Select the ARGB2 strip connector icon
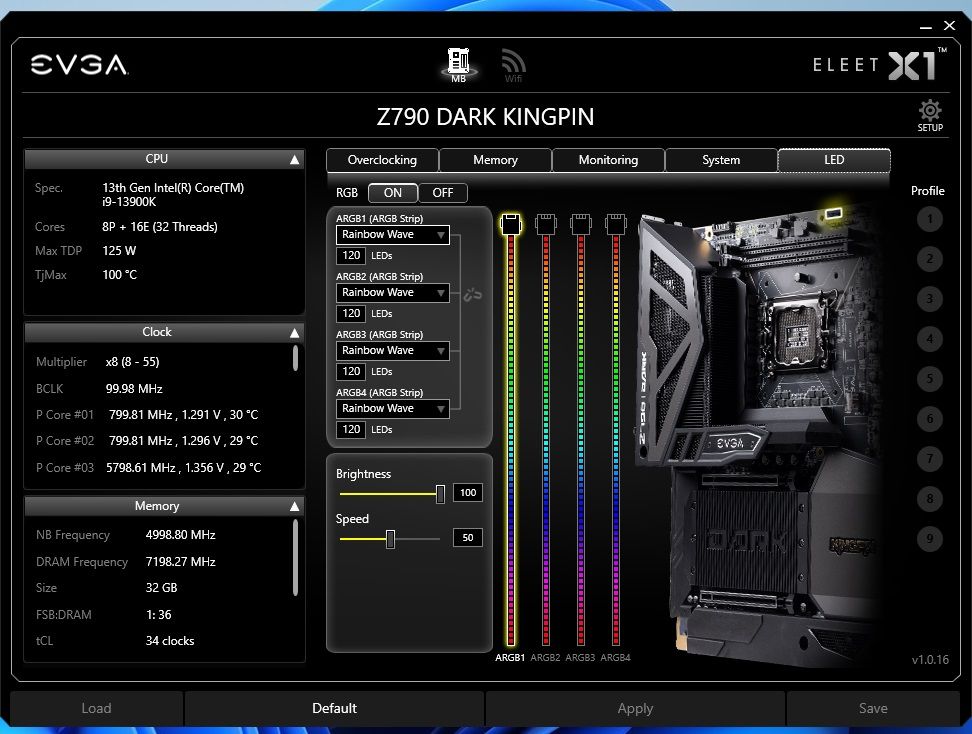This screenshot has height=734, width=972. click(x=546, y=224)
